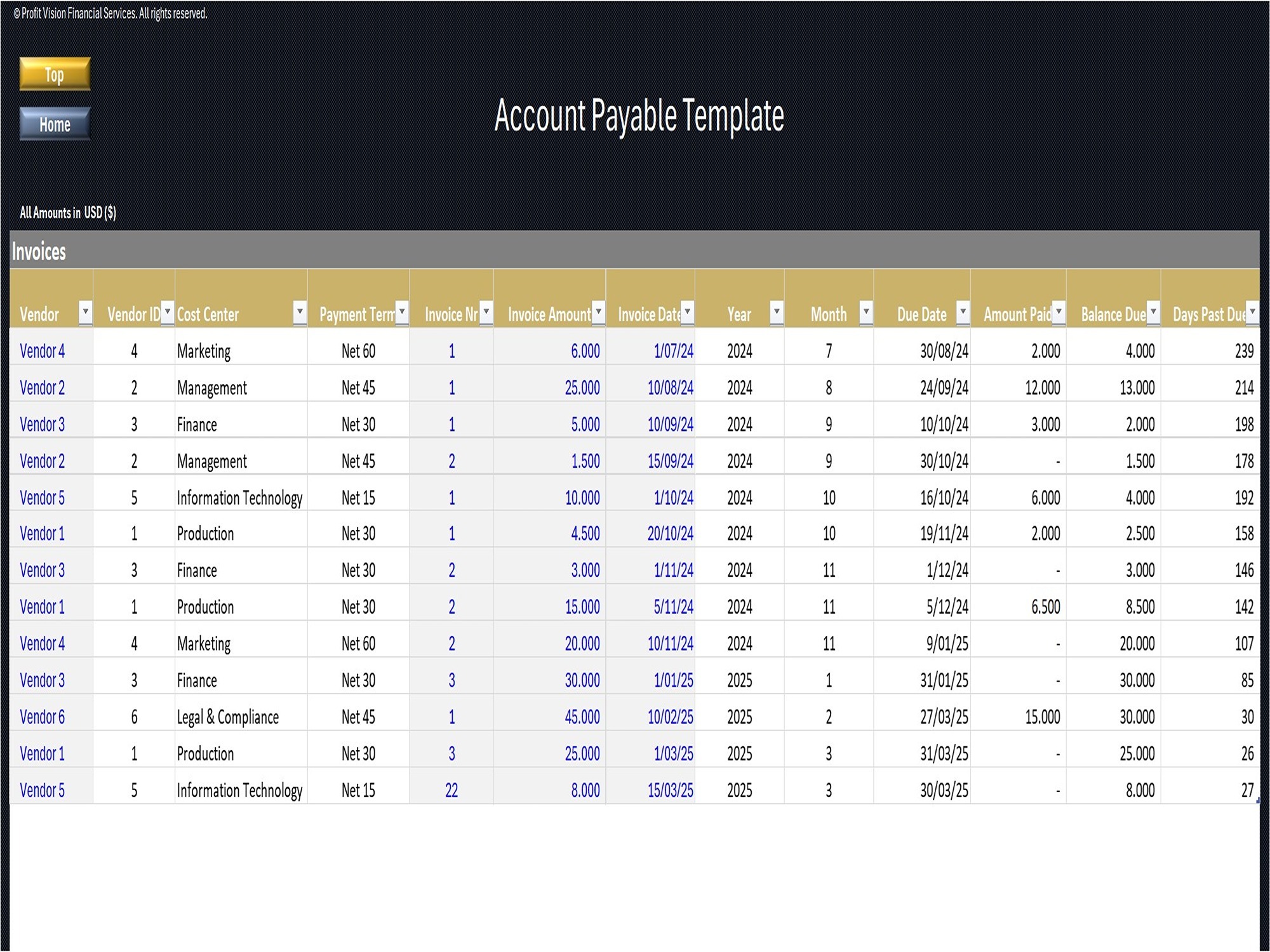Click the Balance Due filter arrow
1270x952 pixels.
coord(1154,313)
